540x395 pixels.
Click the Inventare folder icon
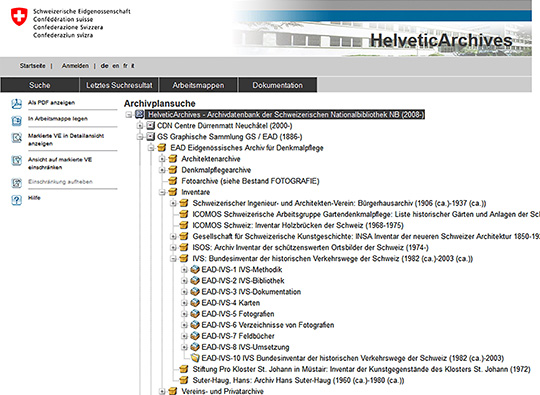[x=173, y=192]
